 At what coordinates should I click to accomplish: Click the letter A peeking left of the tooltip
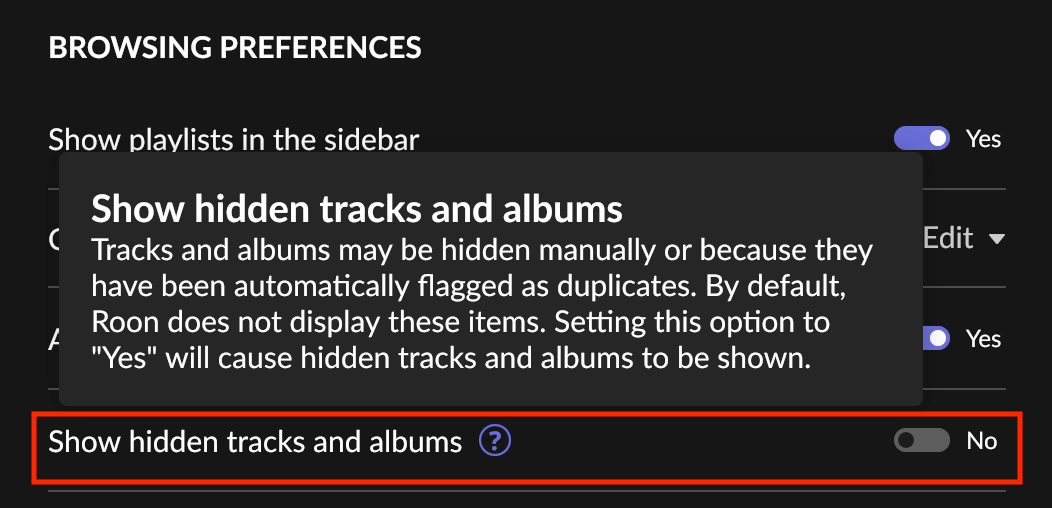[54, 340]
